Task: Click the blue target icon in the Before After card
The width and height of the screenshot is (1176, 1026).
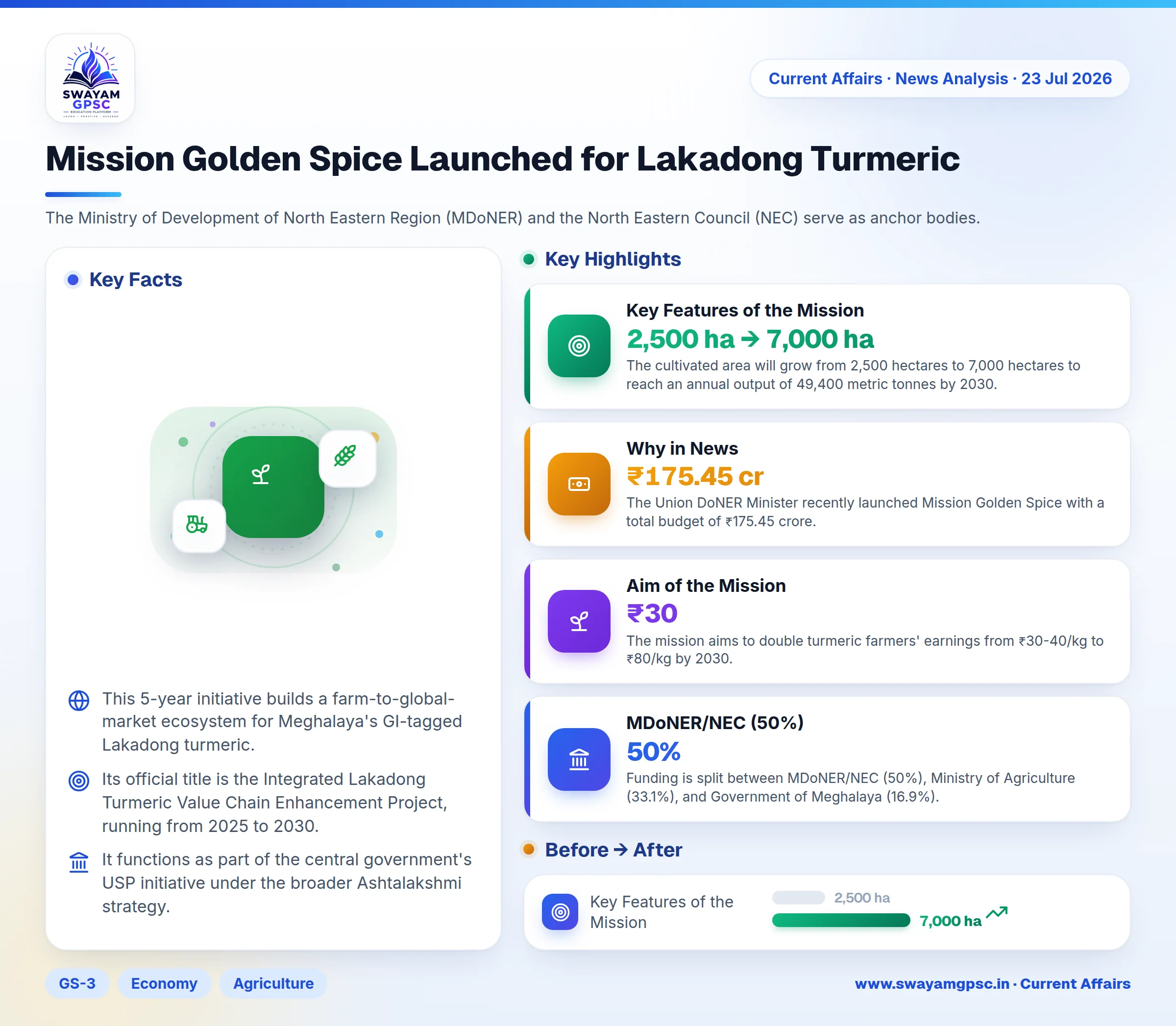Action: (x=560, y=912)
